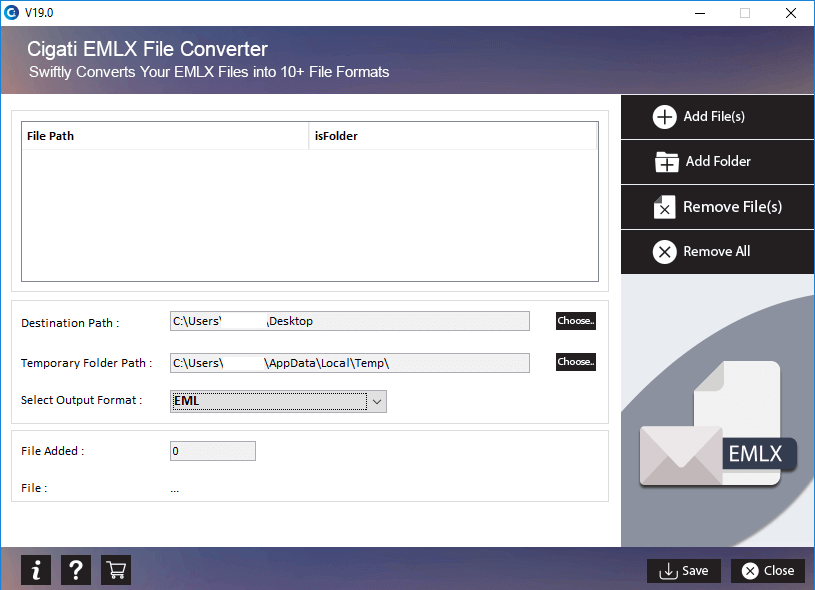Expand the Select Output Format dropdown arrow

(x=377, y=401)
